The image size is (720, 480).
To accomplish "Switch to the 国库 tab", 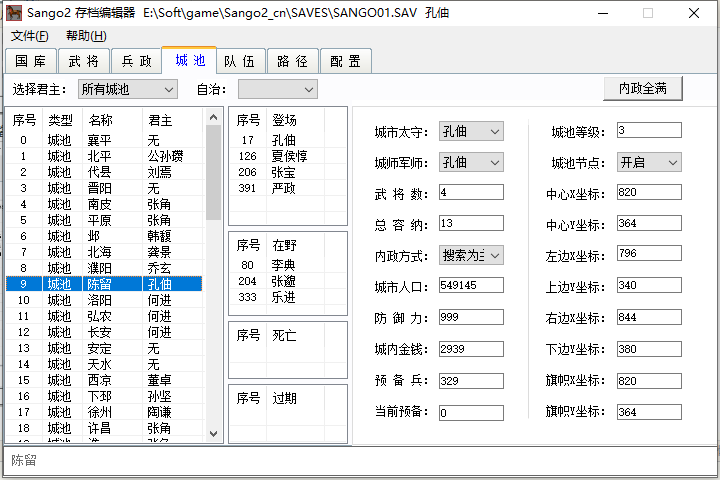I will click(30, 61).
